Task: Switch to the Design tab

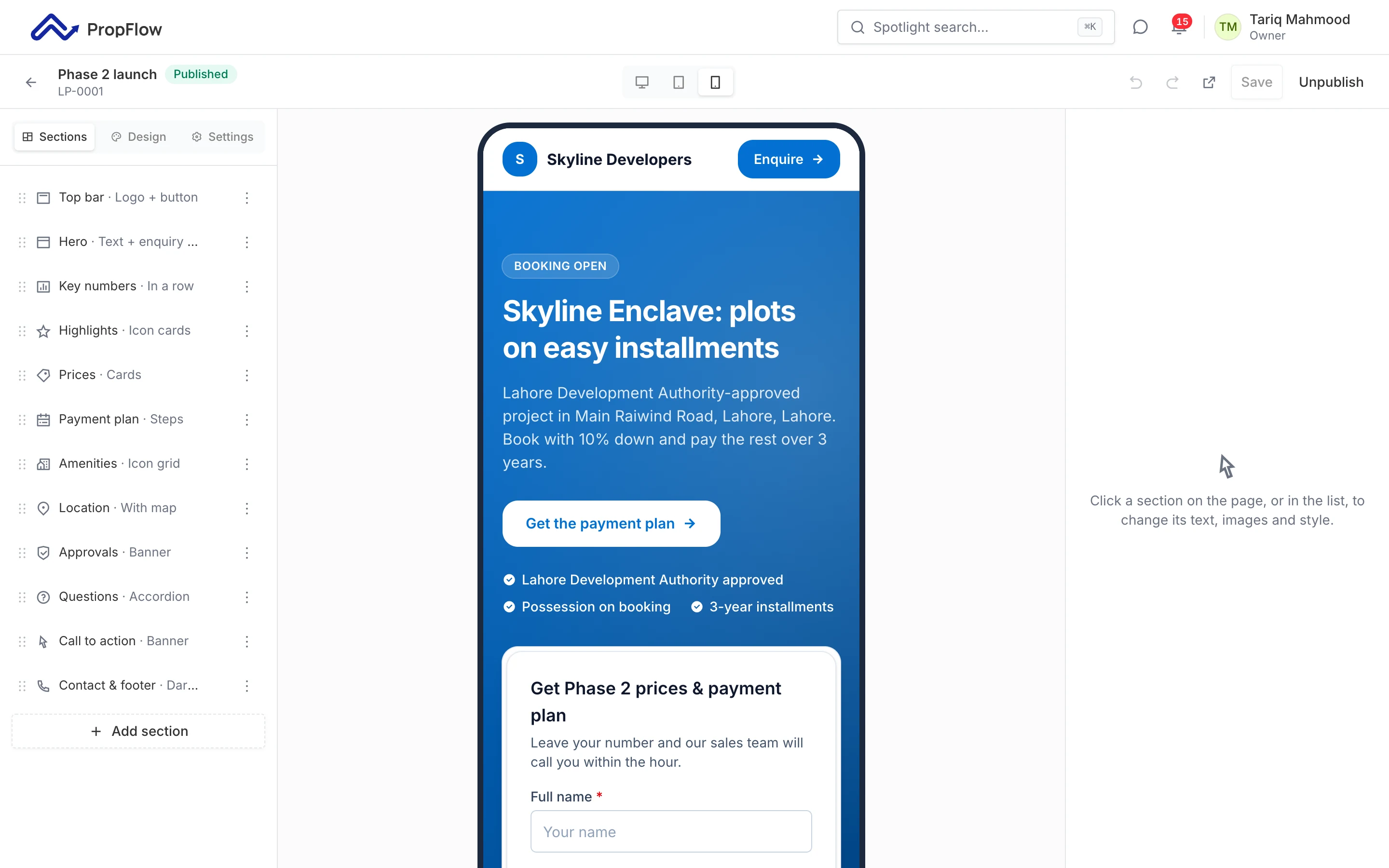Action: point(138,136)
